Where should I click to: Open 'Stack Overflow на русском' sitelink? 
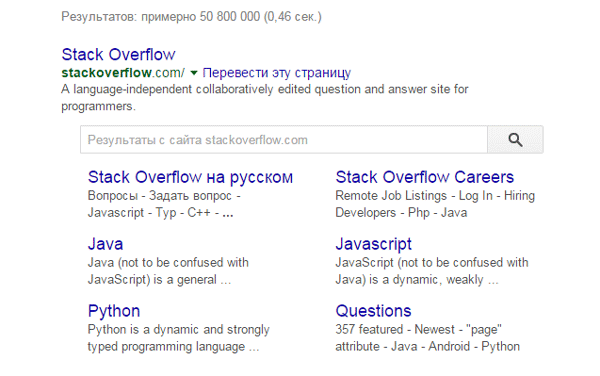[x=190, y=177]
